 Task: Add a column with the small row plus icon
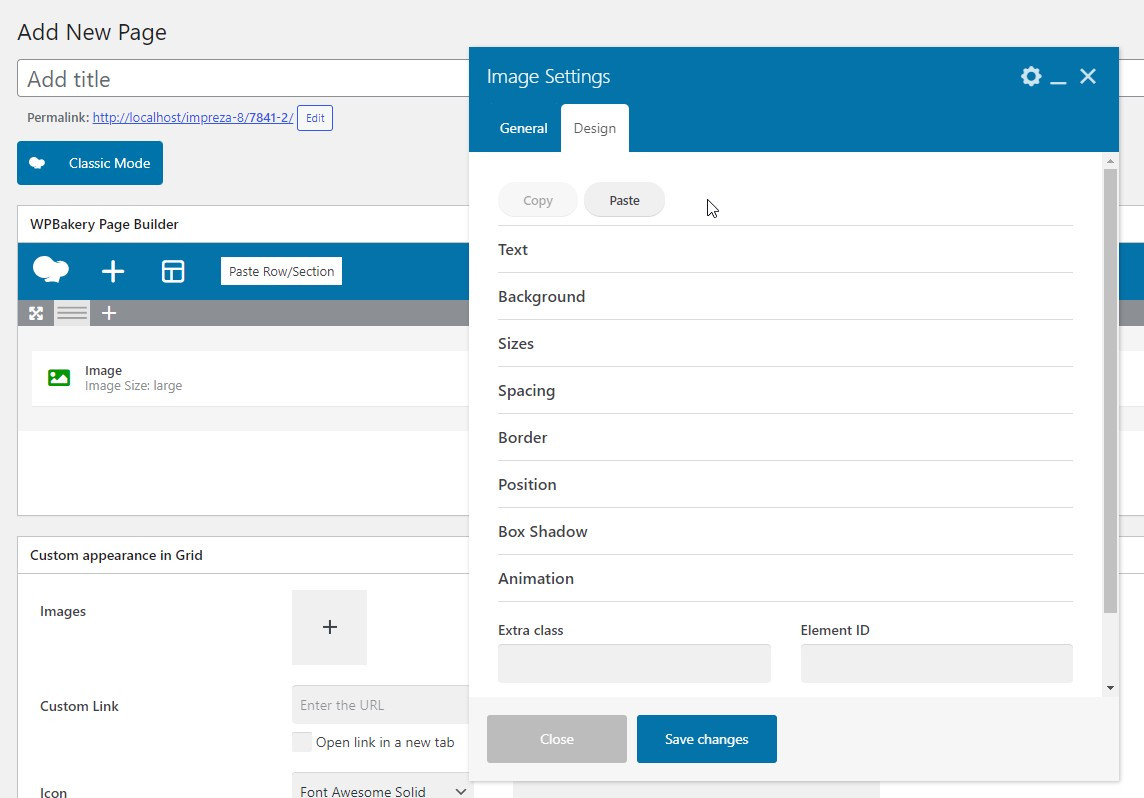click(x=109, y=313)
